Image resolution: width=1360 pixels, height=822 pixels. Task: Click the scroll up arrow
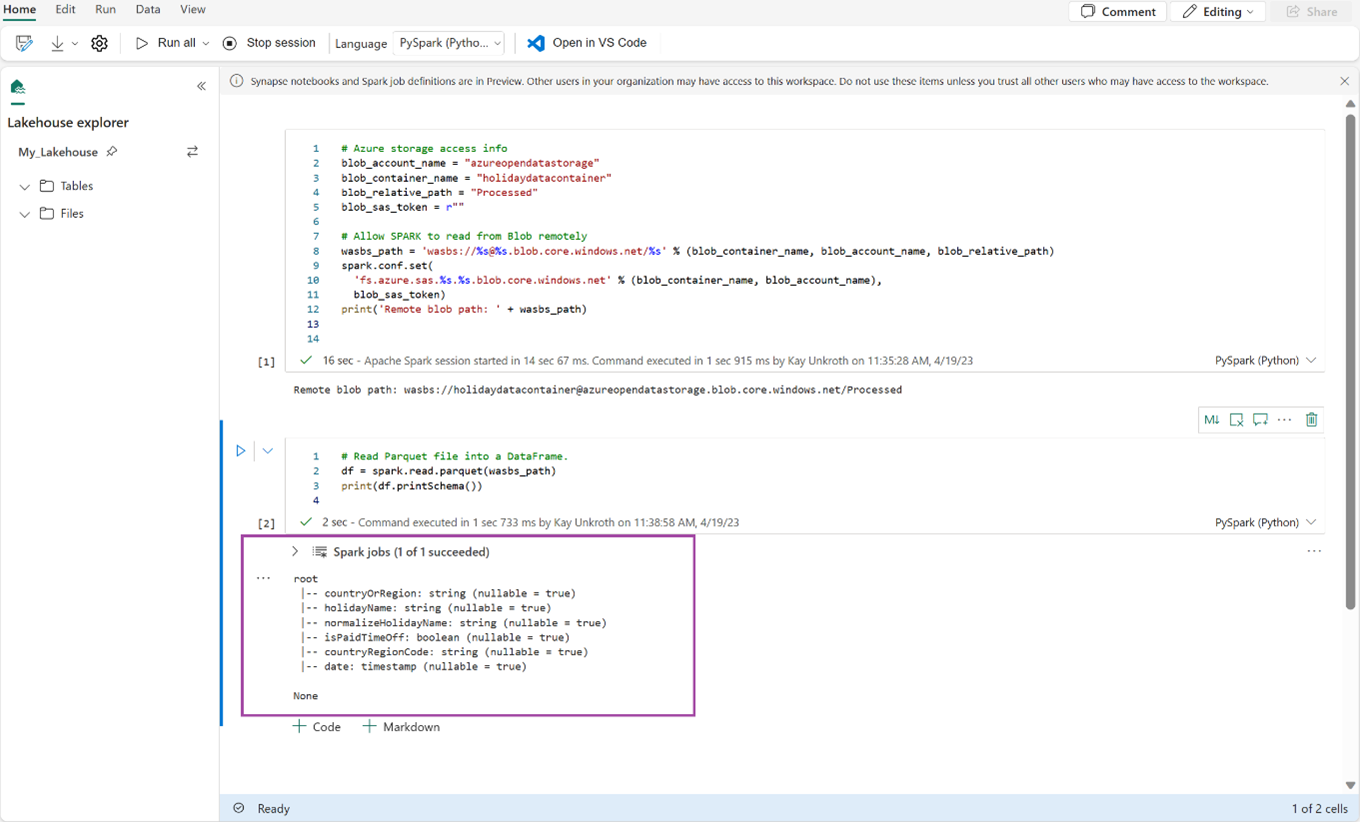[1351, 104]
